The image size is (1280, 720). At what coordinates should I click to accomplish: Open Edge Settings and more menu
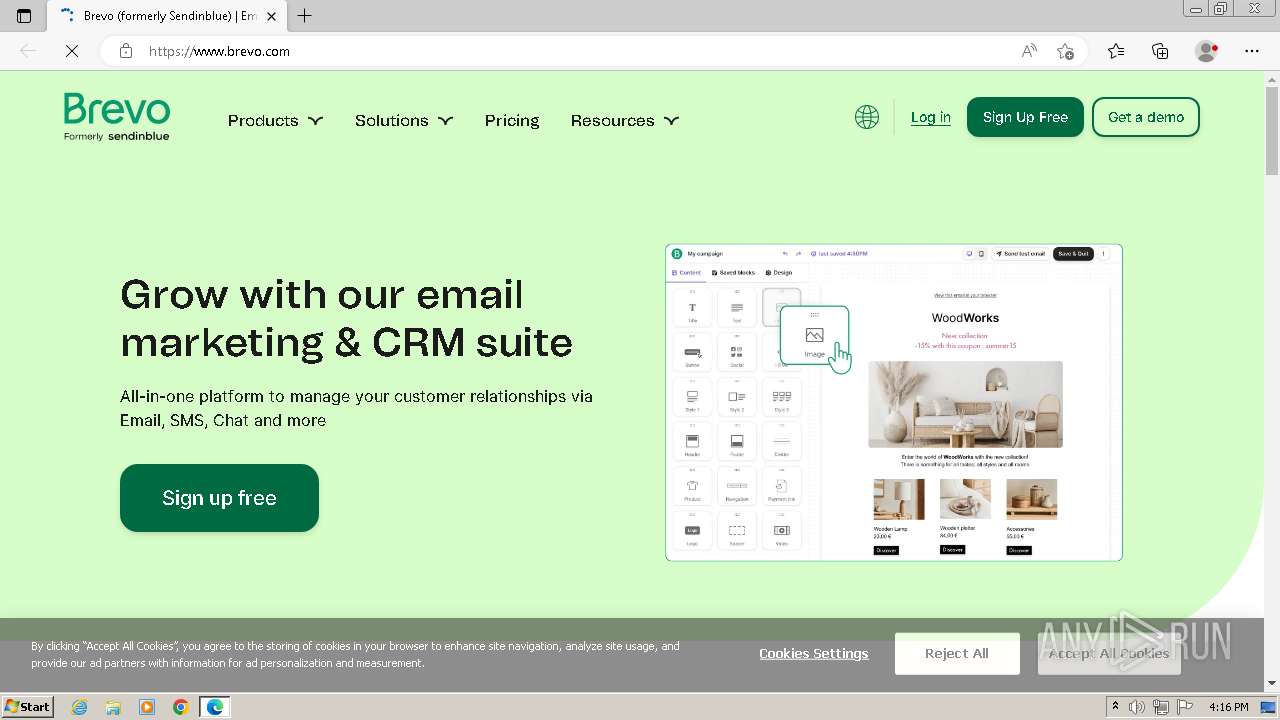coord(1252,51)
